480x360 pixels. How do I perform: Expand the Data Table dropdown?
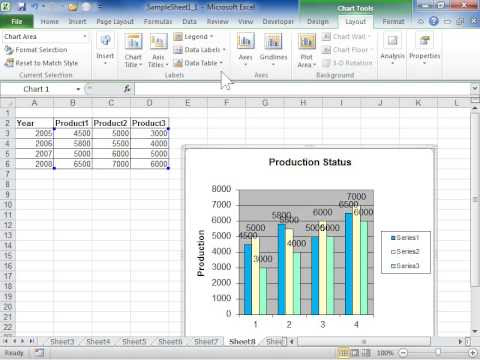click(x=198, y=63)
